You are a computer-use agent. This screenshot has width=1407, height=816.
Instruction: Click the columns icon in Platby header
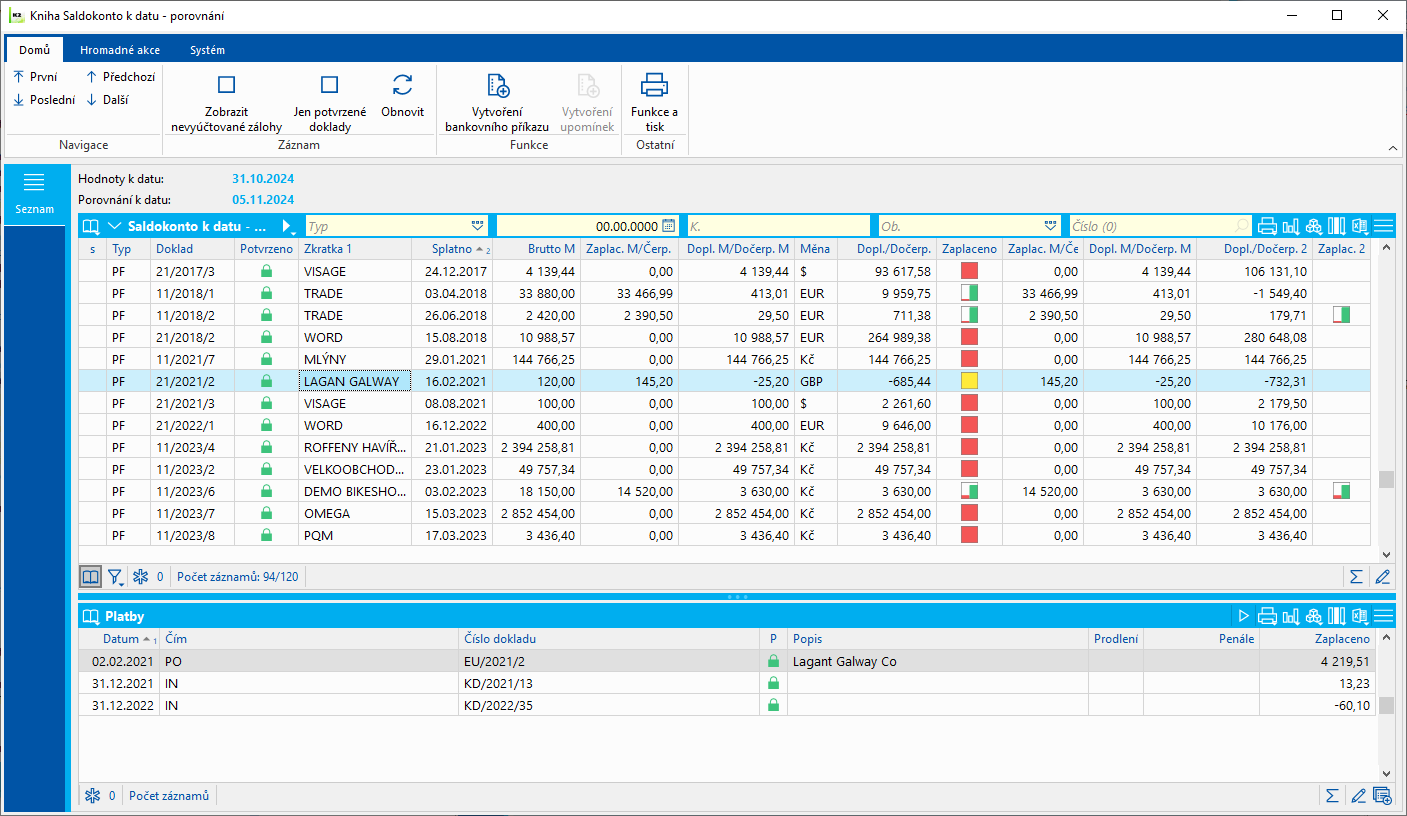(x=1337, y=616)
